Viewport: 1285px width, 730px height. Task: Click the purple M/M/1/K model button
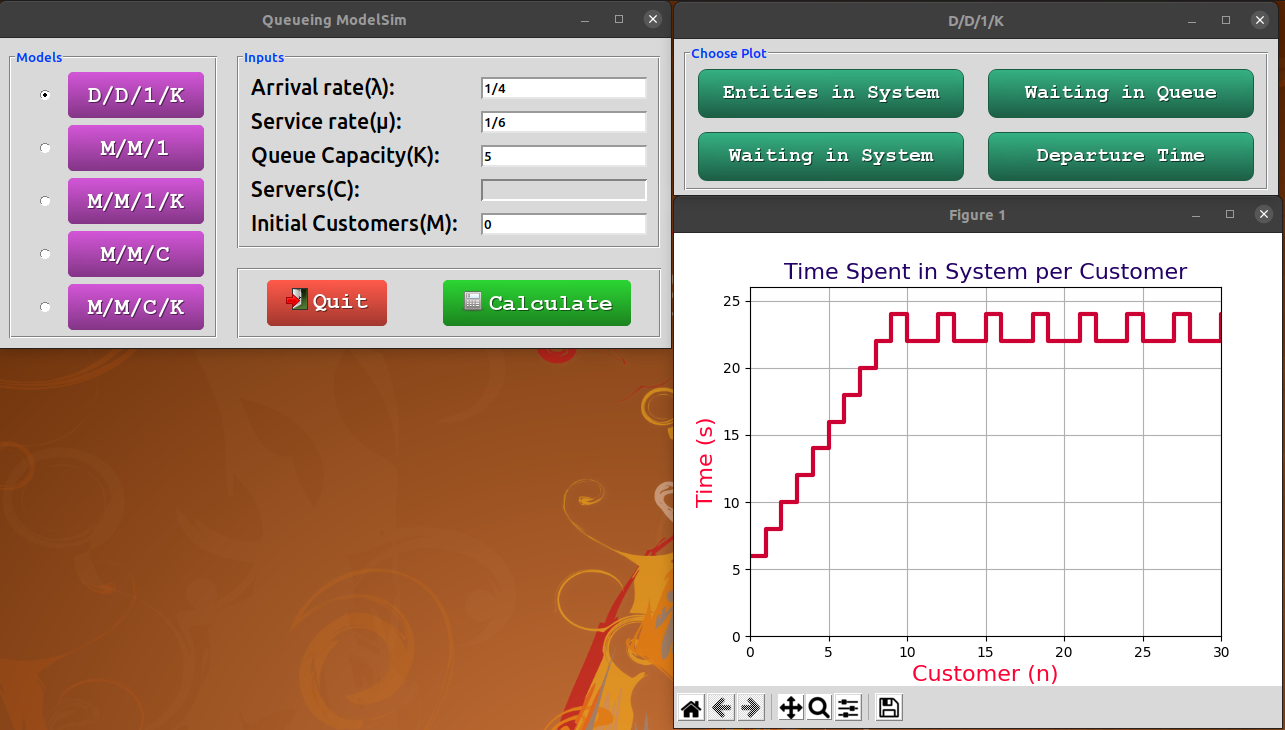pos(136,201)
